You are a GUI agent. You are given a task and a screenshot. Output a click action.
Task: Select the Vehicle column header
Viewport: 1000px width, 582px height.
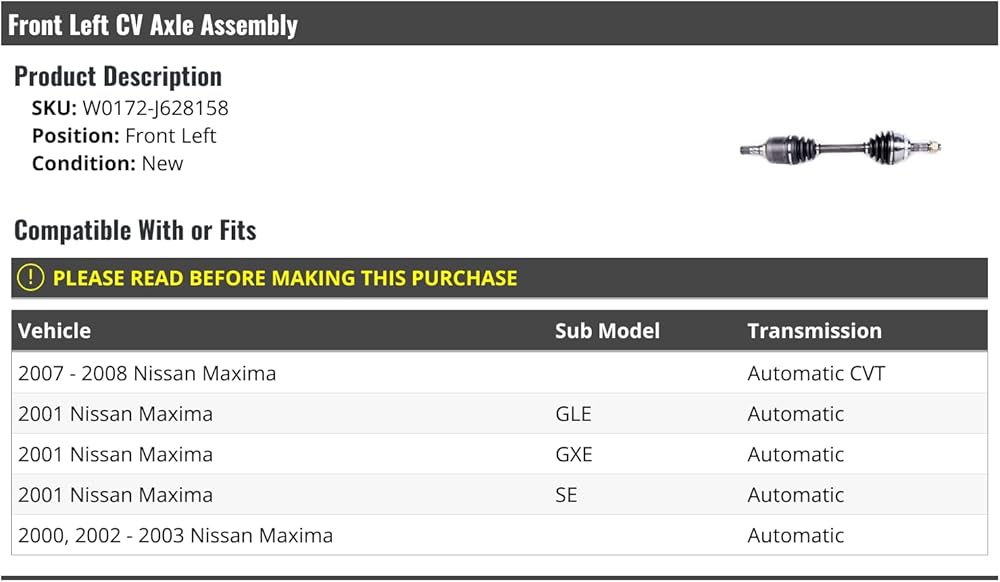[x=54, y=331]
